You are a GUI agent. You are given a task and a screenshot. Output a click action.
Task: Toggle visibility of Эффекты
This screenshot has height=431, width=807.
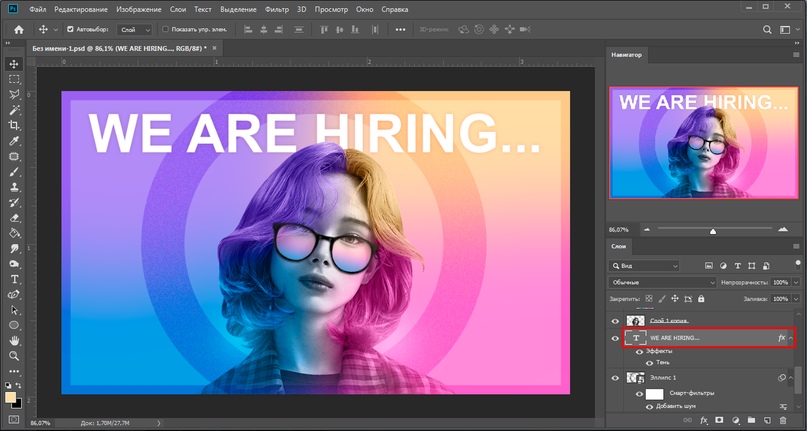click(640, 352)
